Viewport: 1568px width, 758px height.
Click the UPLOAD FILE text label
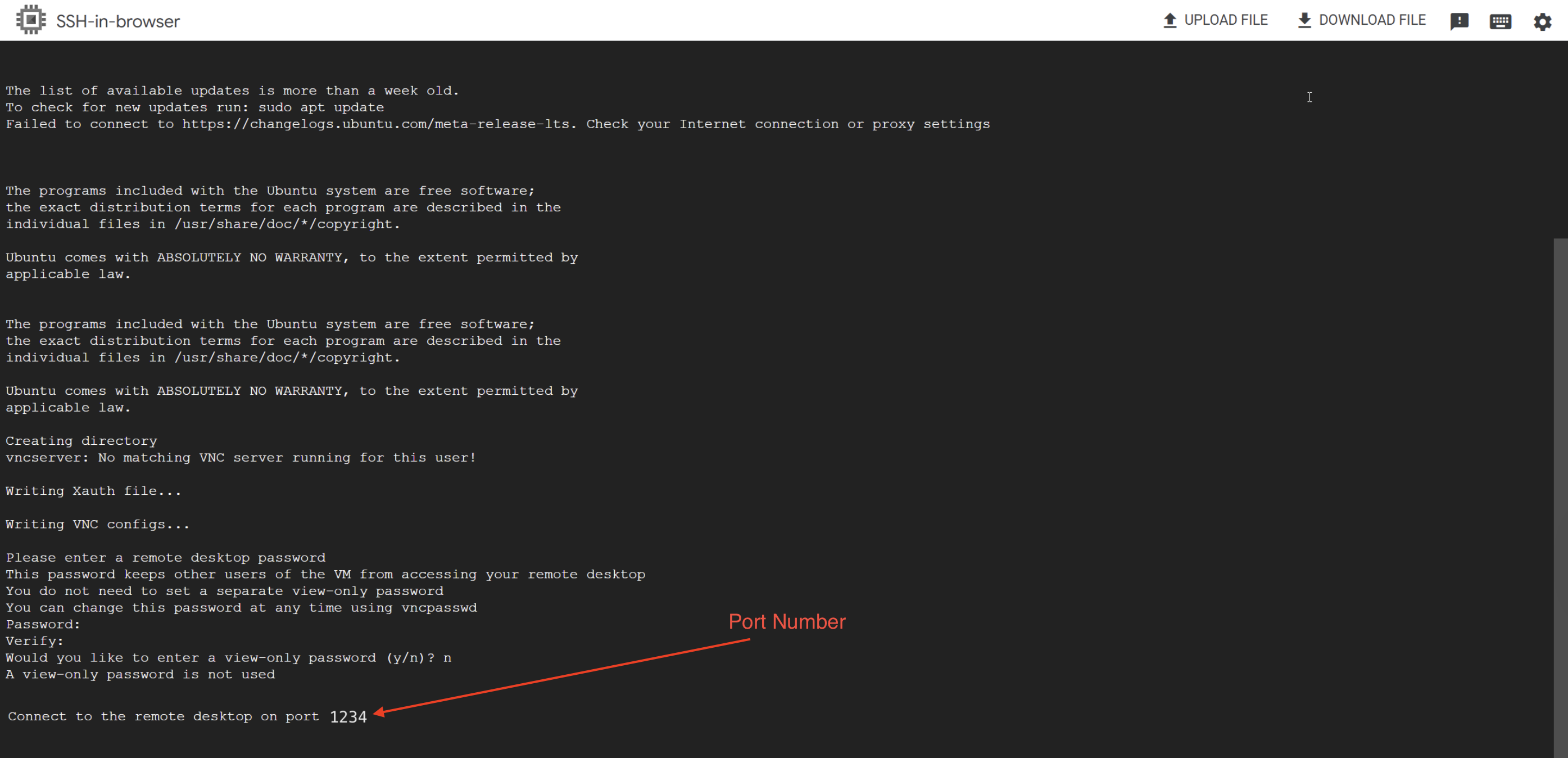[x=1225, y=20]
